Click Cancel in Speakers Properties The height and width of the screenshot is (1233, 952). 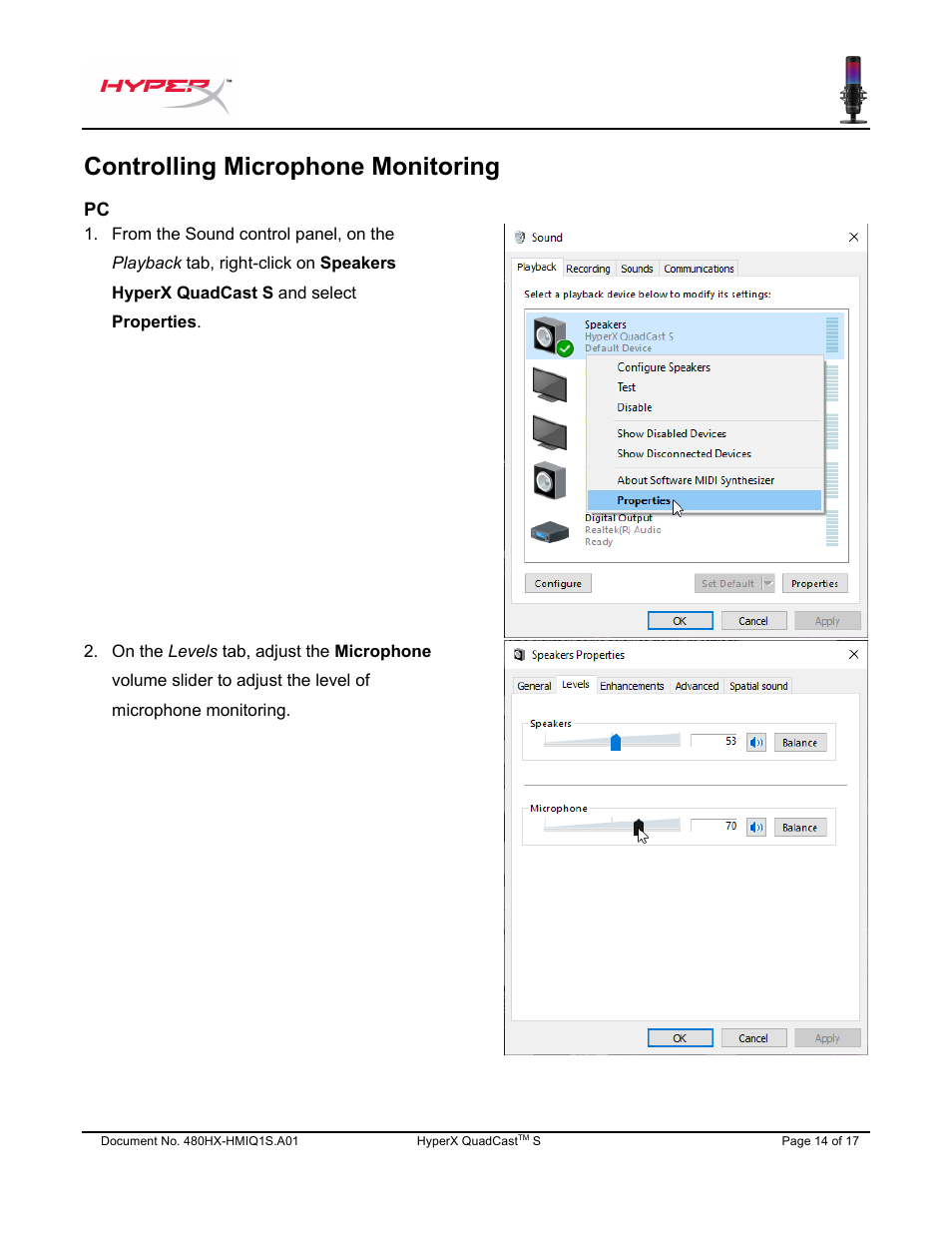[x=753, y=1038]
